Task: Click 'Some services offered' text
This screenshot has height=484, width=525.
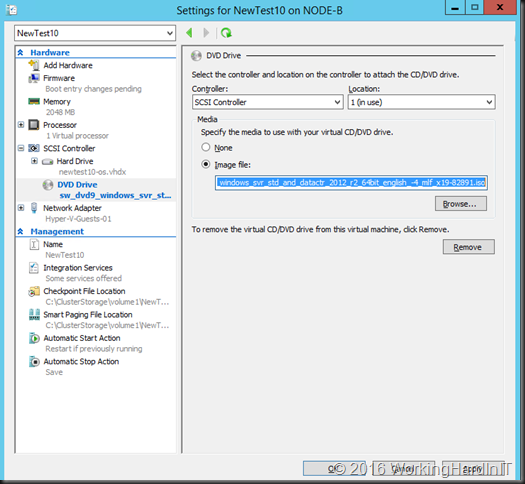Action: [x=84, y=278]
